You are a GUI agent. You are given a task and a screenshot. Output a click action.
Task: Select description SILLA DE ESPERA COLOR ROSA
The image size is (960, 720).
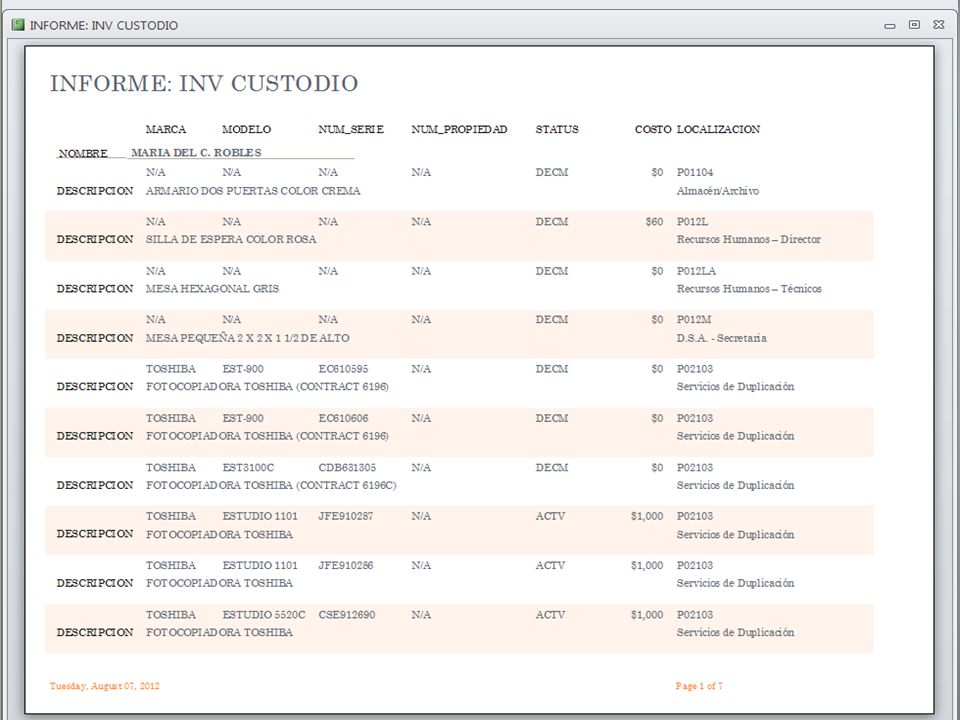tap(231, 239)
